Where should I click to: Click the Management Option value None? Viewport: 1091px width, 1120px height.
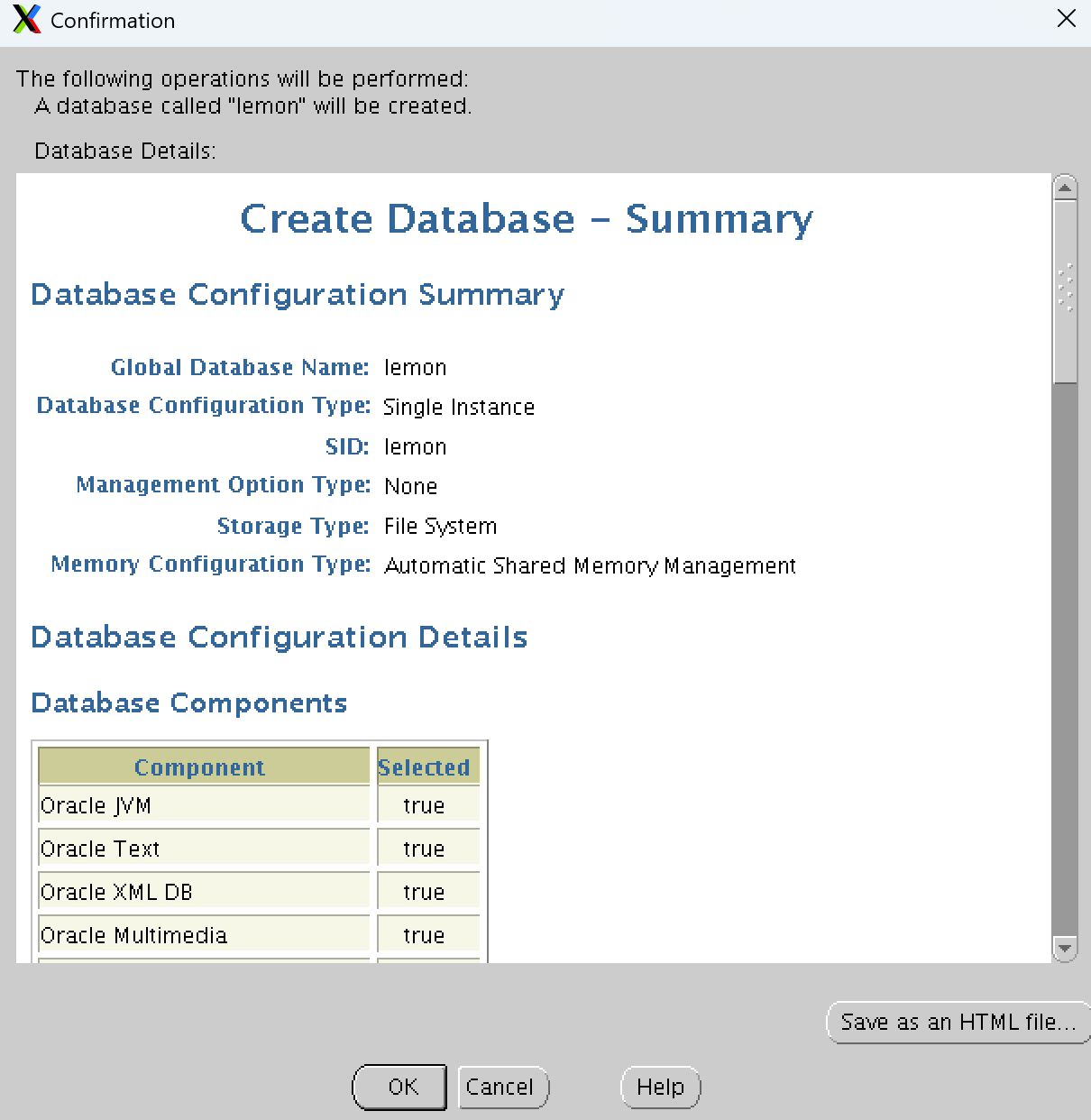click(x=410, y=487)
